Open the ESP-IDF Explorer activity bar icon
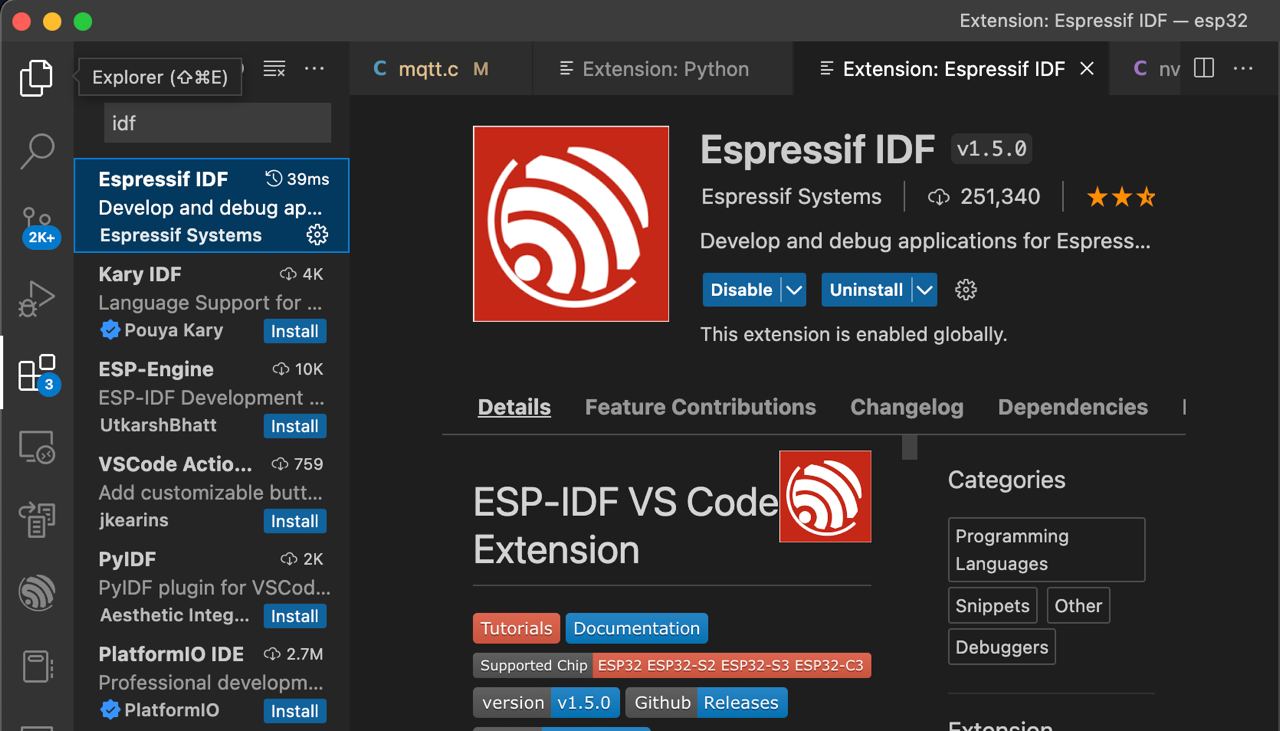 tap(36, 593)
